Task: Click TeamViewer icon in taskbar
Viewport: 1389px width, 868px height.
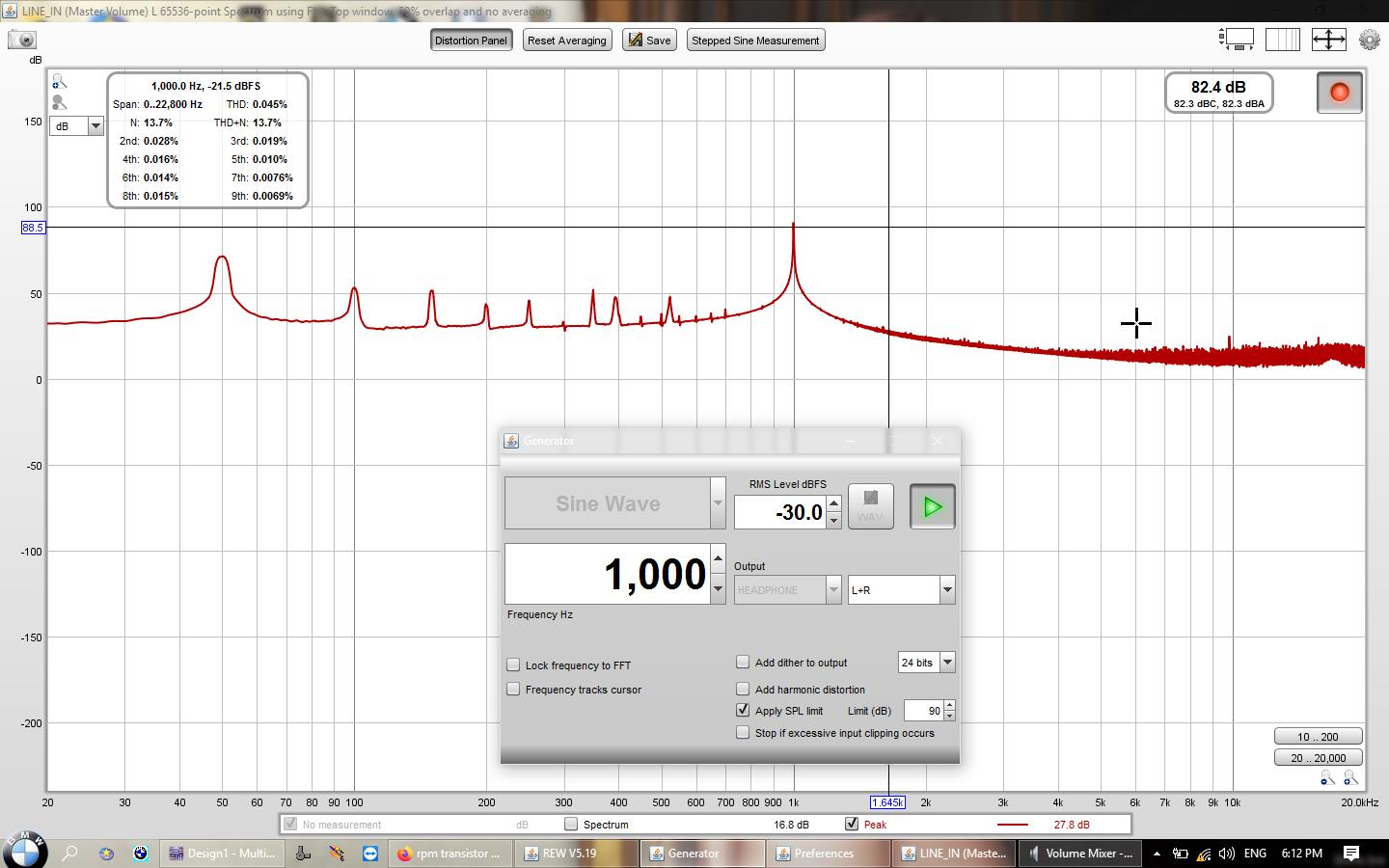Action: 370,853
